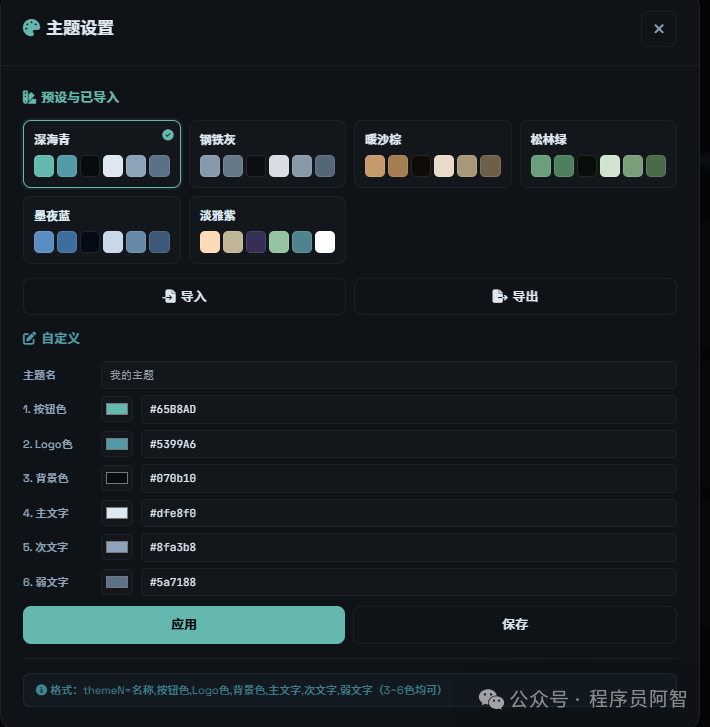
Task: Click the 自定义 section heading
Action: [x=61, y=338]
